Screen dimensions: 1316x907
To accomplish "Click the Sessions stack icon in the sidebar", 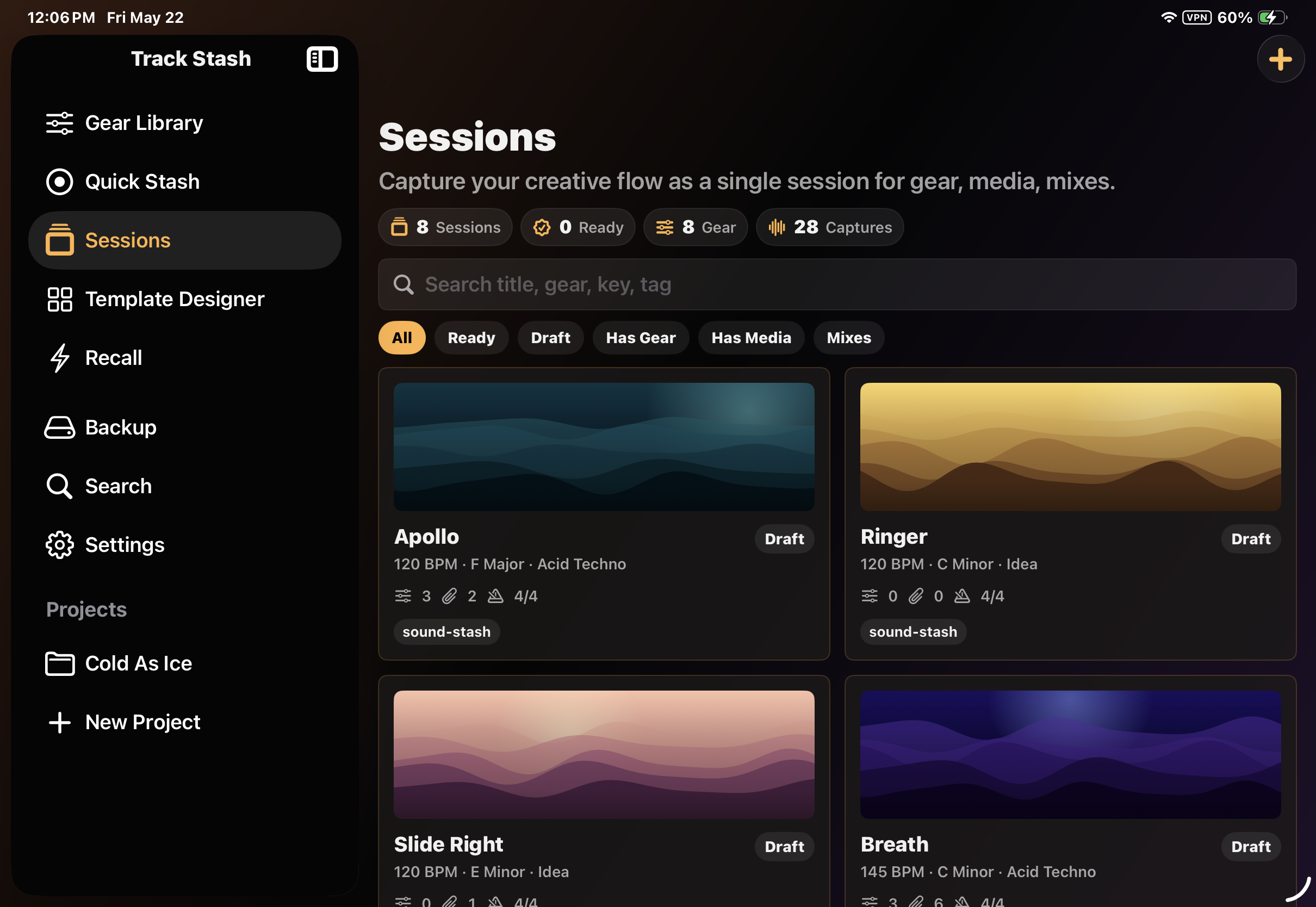I will coord(60,239).
